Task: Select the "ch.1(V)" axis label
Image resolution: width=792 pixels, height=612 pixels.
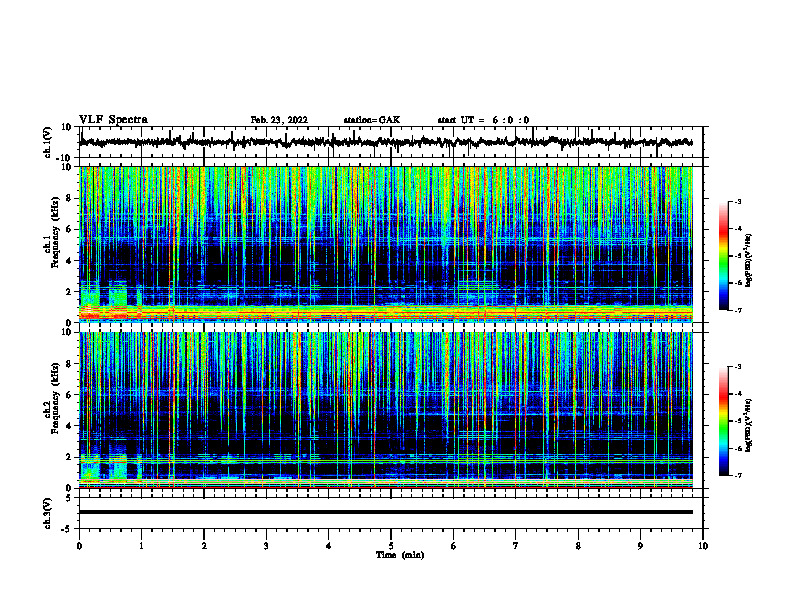Action: point(48,142)
